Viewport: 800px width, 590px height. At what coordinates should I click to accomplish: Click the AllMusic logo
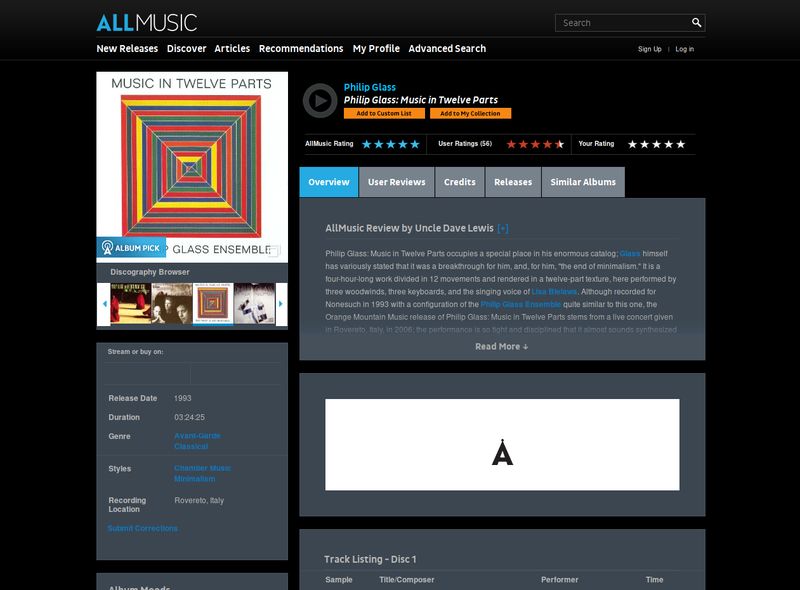(x=146, y=23)
